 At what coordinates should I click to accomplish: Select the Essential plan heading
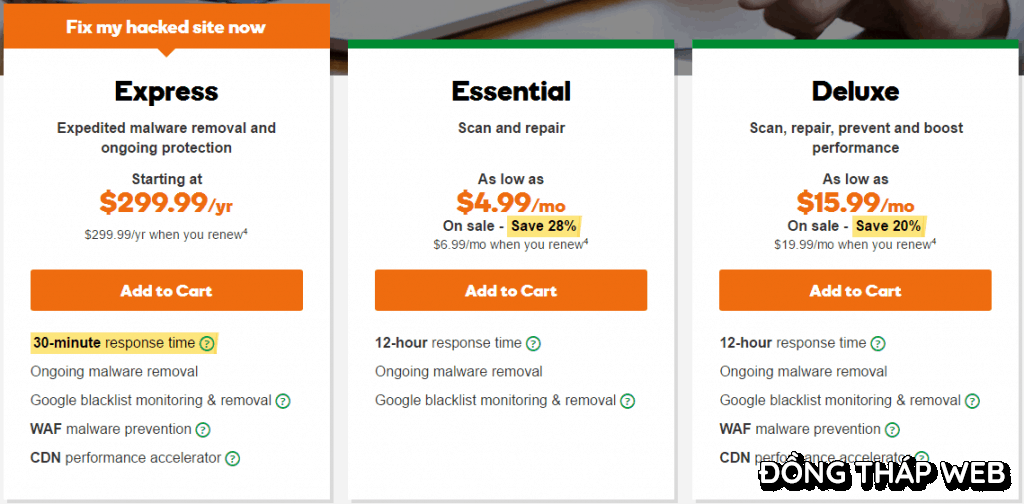[x=511, y=92]
